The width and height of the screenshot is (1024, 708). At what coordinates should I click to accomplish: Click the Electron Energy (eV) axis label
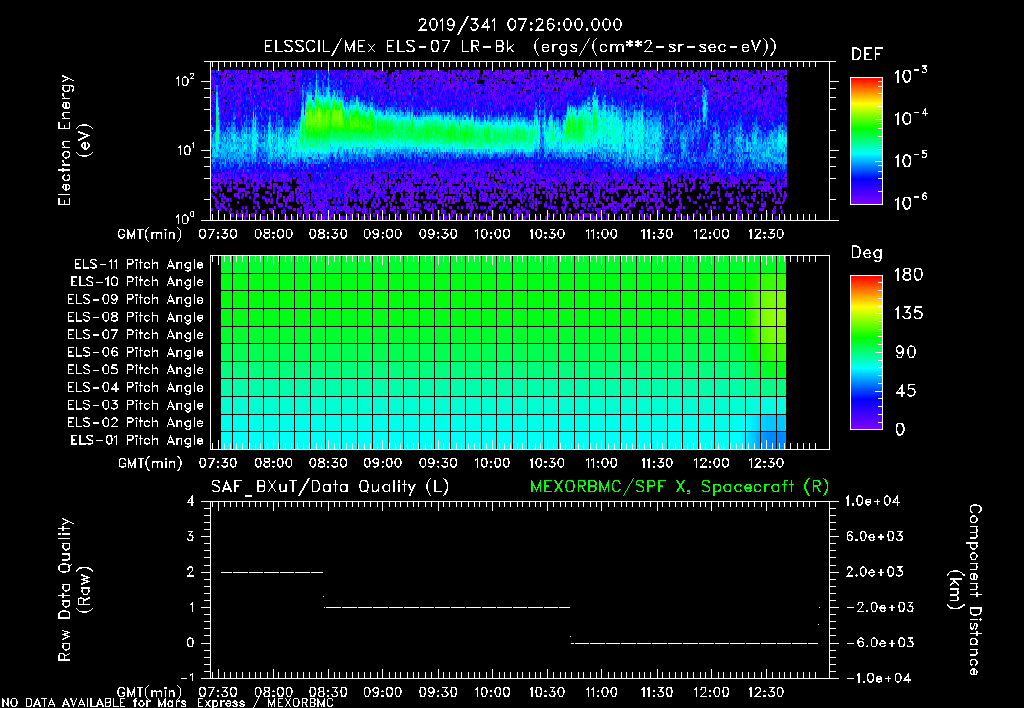pos(74,140)
